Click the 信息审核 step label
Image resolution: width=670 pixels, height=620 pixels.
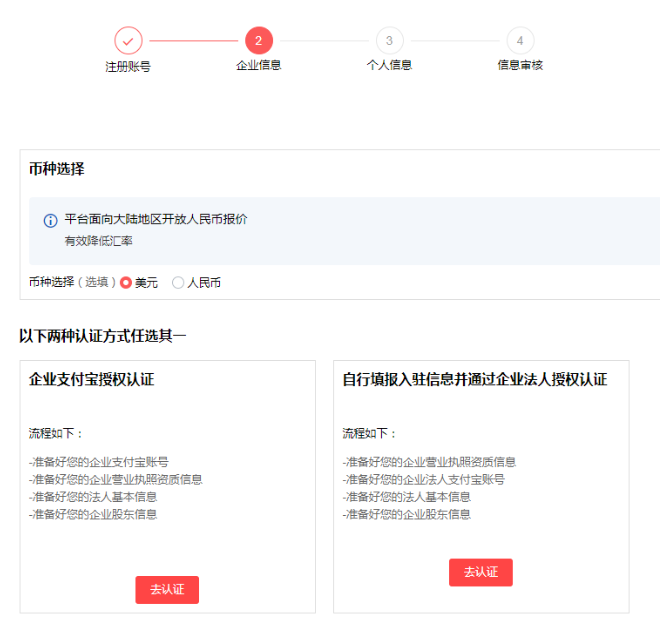click(x=520, y=65)
